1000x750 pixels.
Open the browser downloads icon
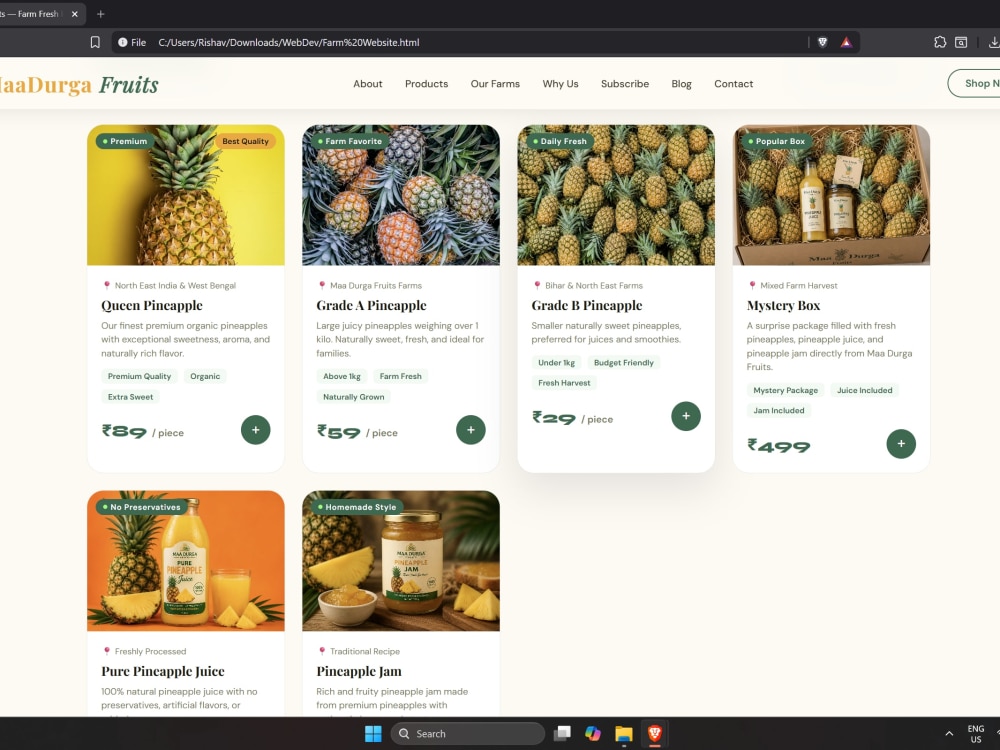click(993, 42)
